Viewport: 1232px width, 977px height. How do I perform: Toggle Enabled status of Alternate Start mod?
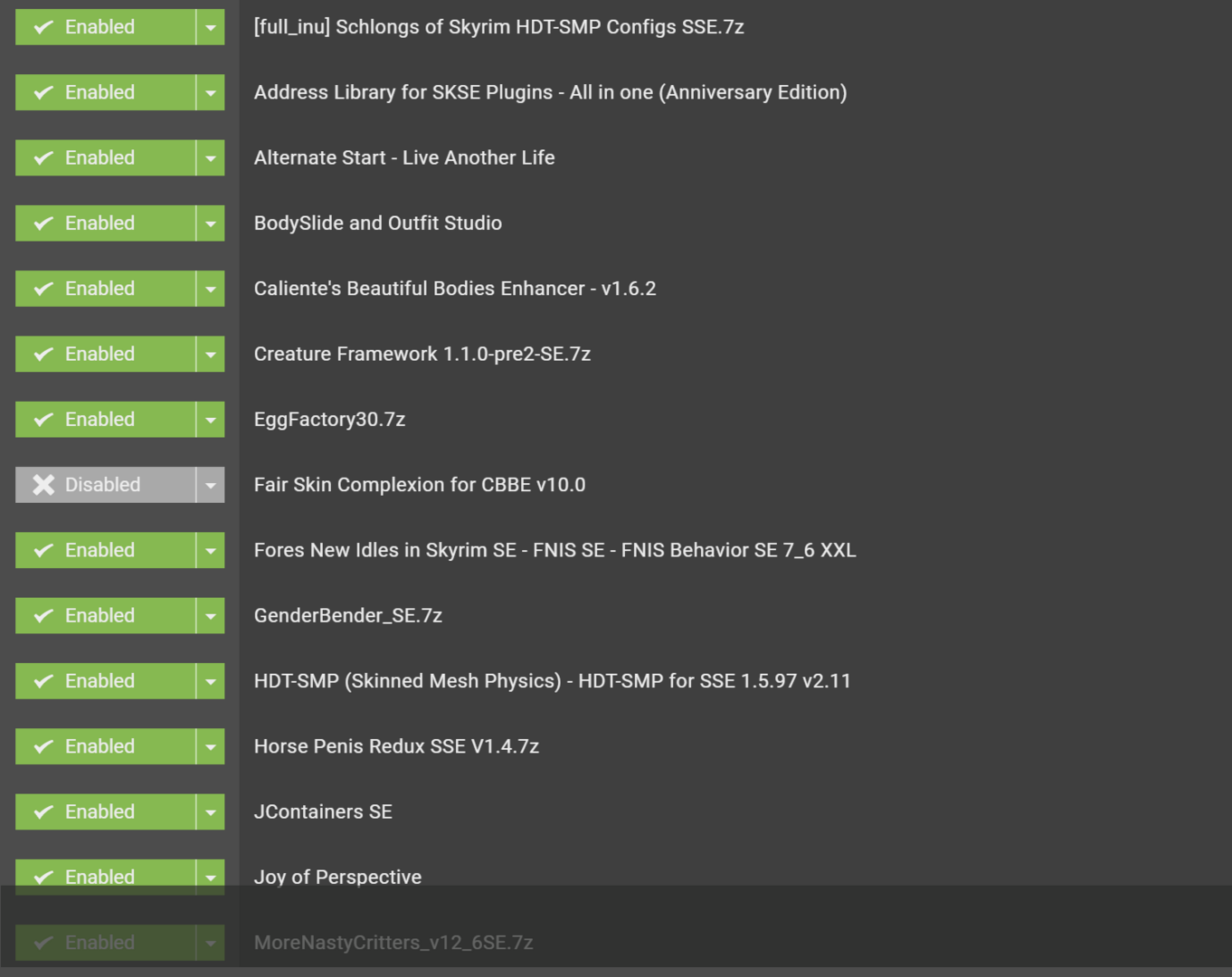point(105,157)
